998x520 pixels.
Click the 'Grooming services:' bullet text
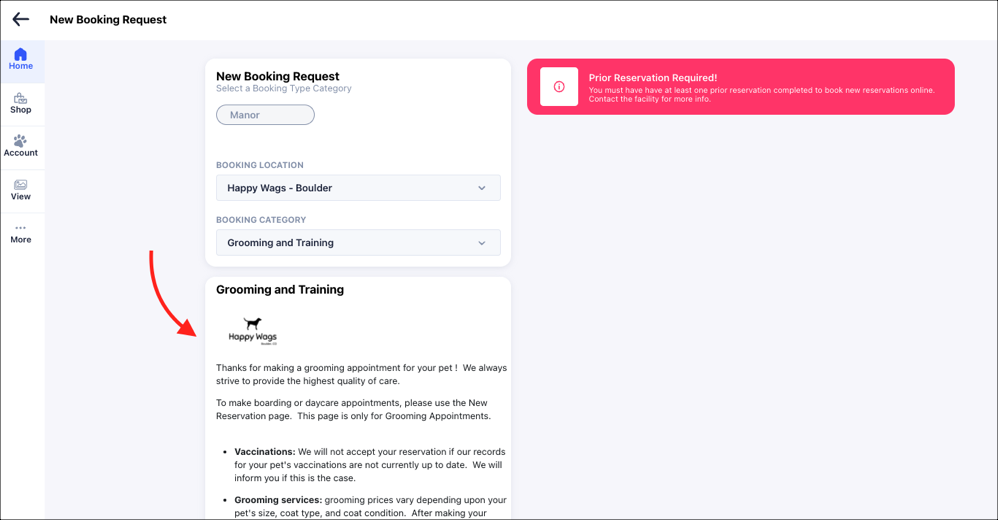pyautogui.click(x=278, y=500)
